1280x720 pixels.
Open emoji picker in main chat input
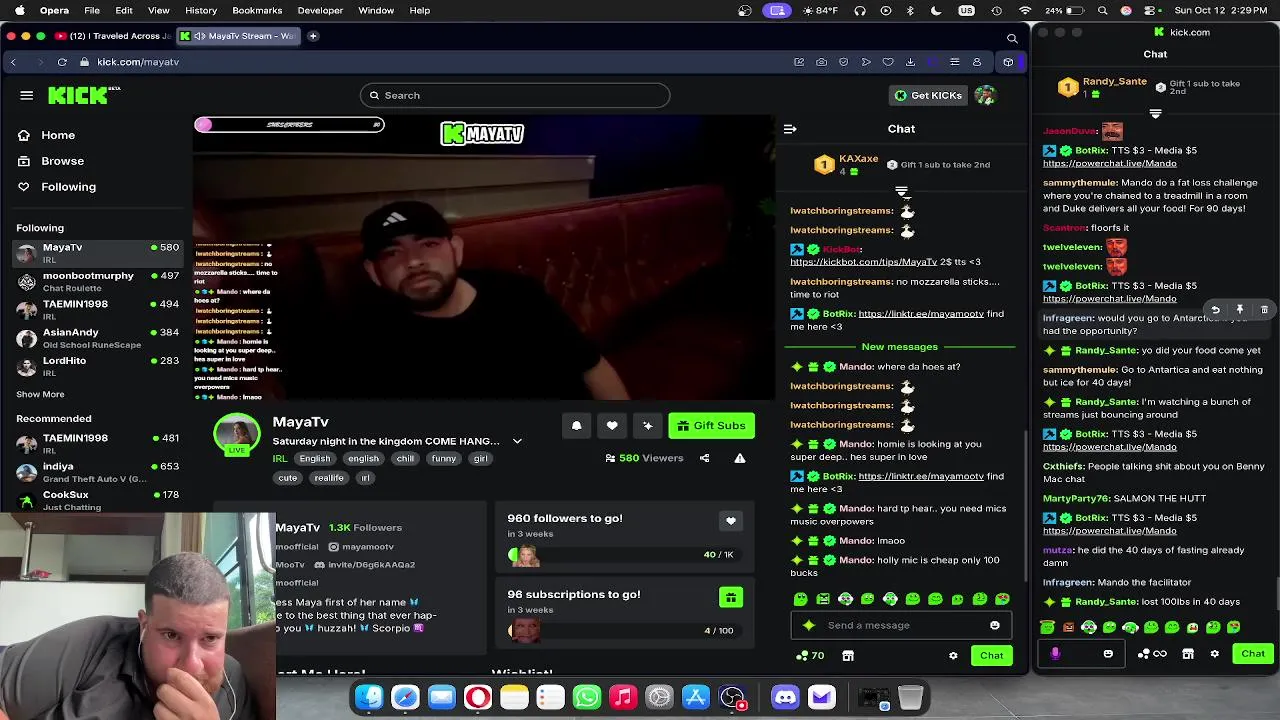994,626
